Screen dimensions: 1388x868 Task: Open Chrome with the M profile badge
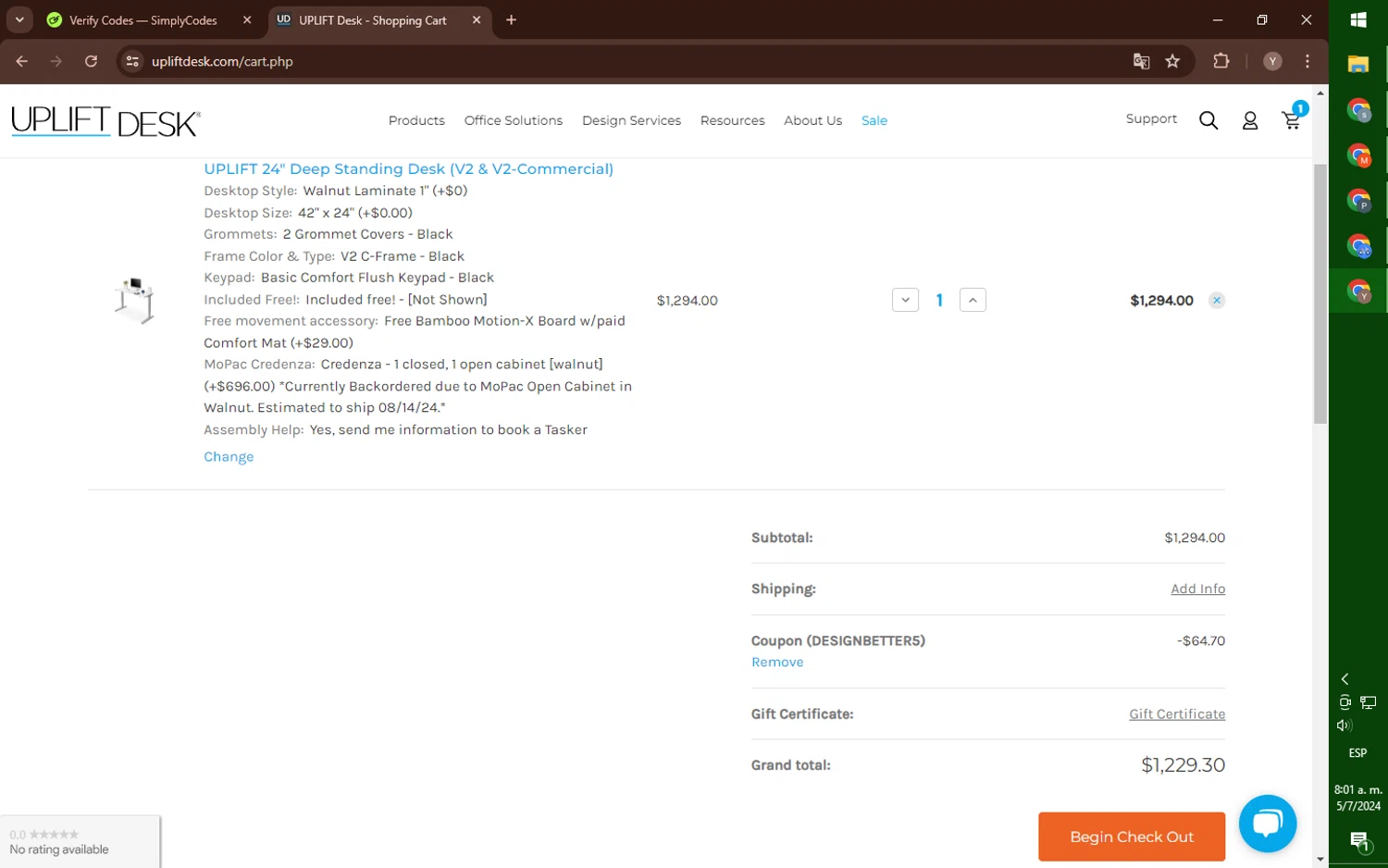click(1358, 155)
